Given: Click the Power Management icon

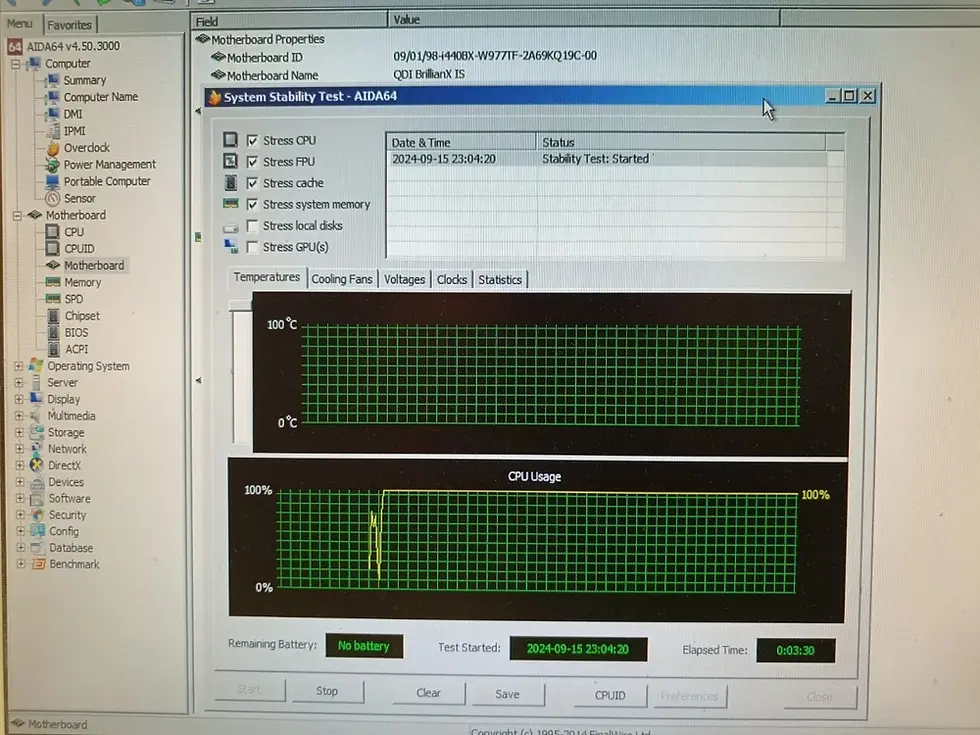Looking at the screenshot, I should pyautogui.click(x=53, y=165).
